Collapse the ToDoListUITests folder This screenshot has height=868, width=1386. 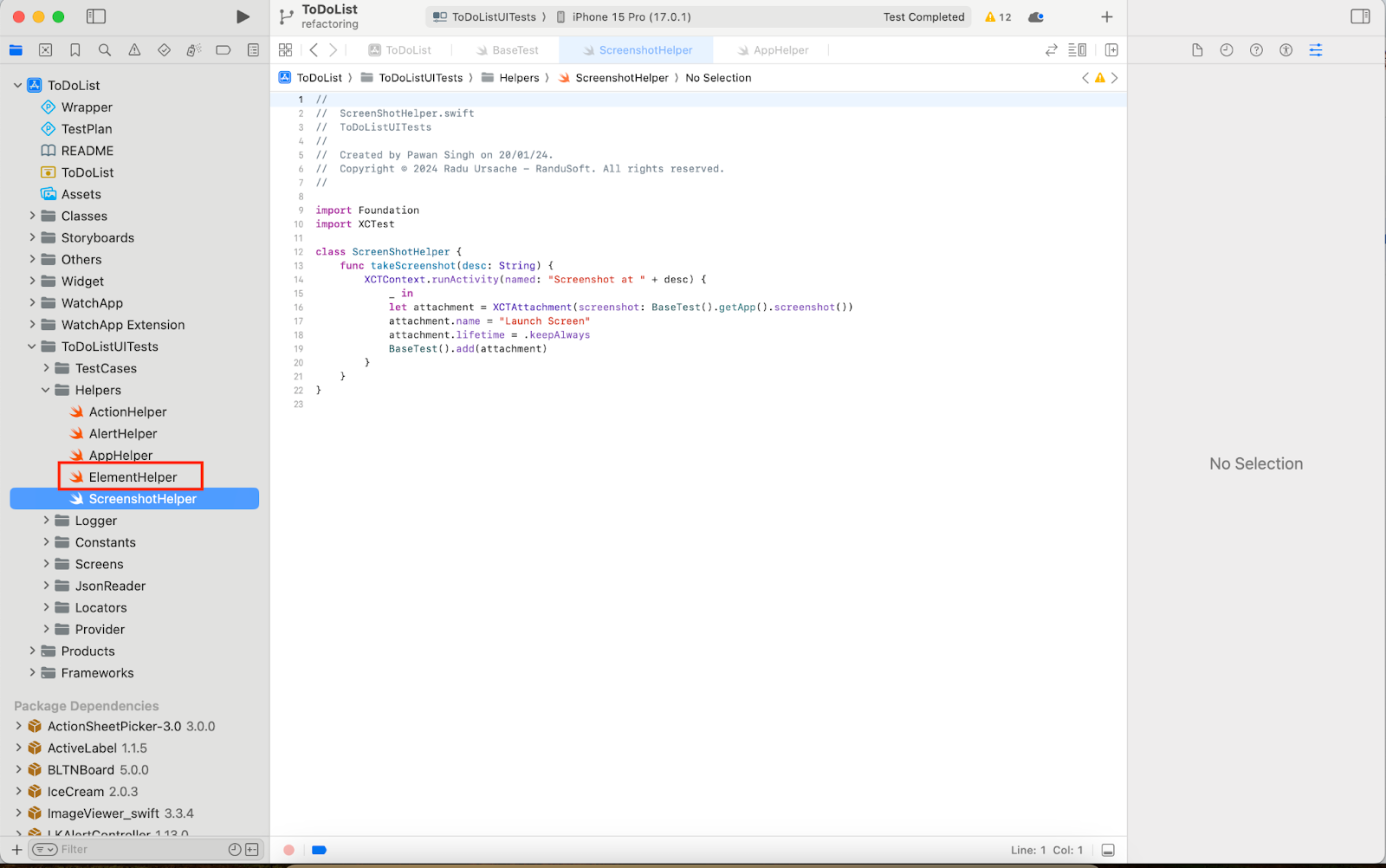tap(32, 347)
